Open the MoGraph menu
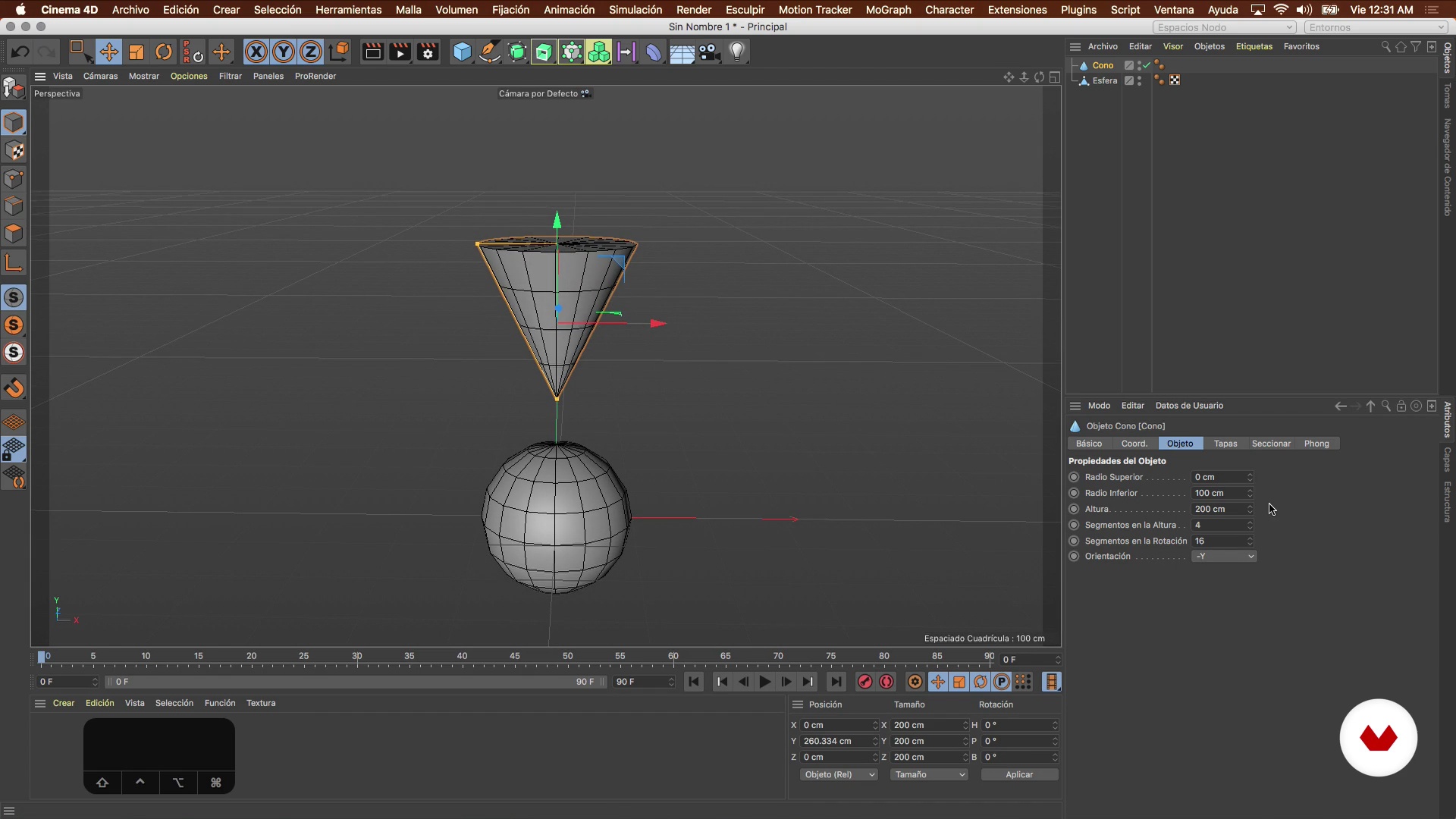Image resolution: width=1456 pixels, height=819 pixels. coord(888,10)
